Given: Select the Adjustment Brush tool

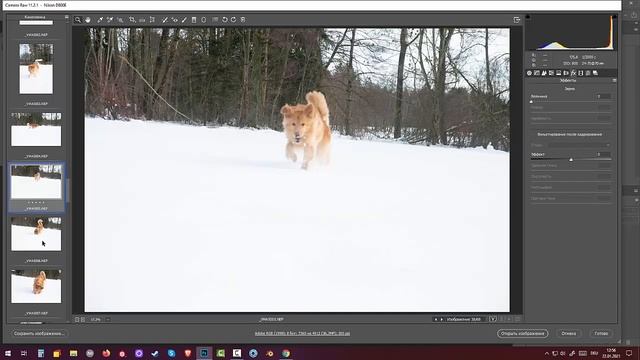Looking at the screenshot, I should pos(184,20).
